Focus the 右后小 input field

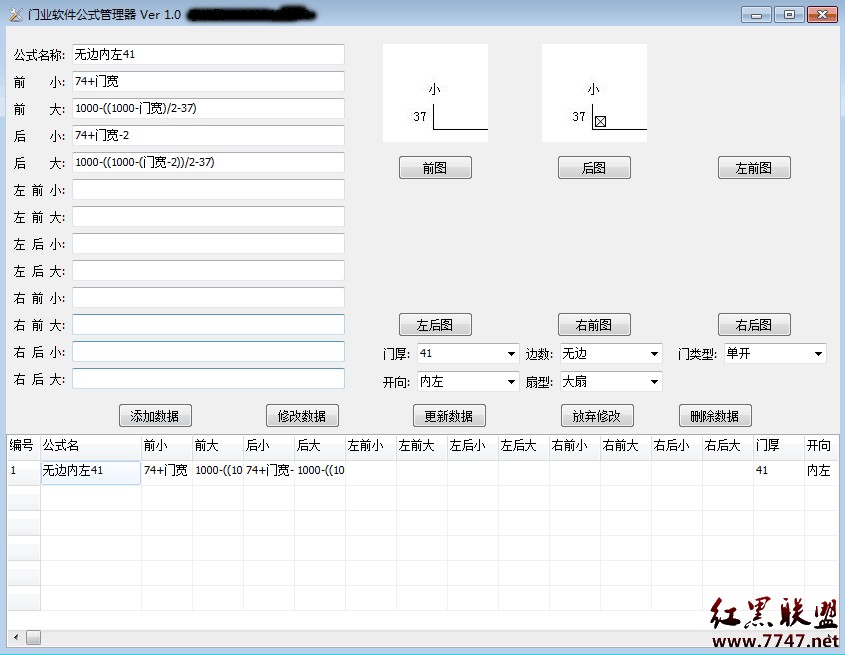[209, 351]
